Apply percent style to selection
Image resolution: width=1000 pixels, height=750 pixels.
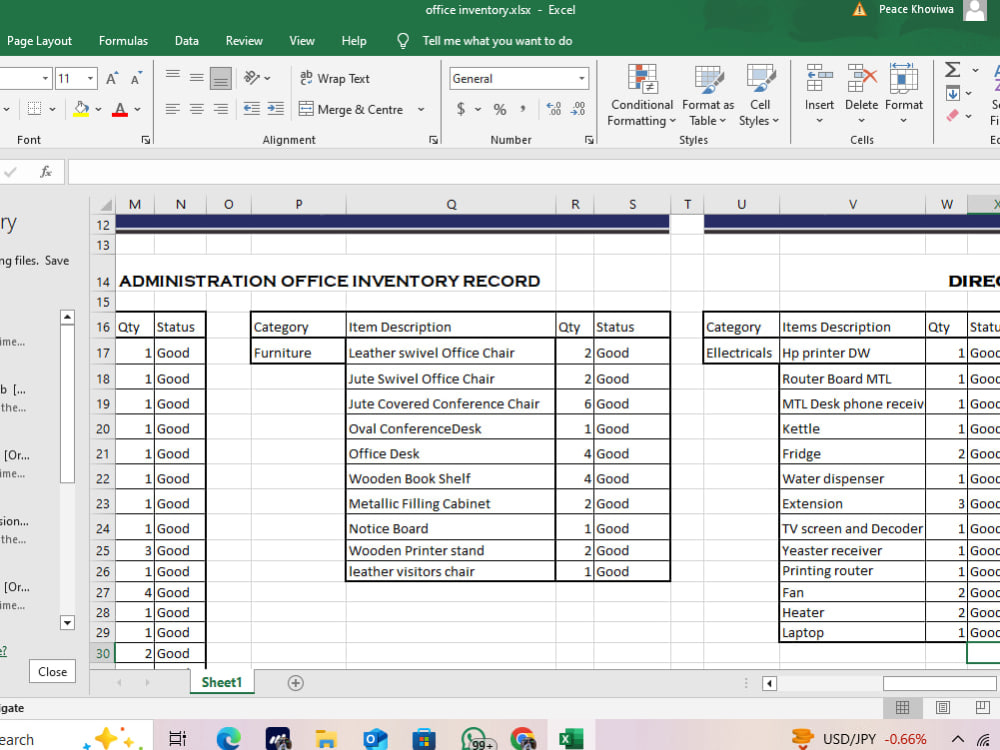coord(499,109)
